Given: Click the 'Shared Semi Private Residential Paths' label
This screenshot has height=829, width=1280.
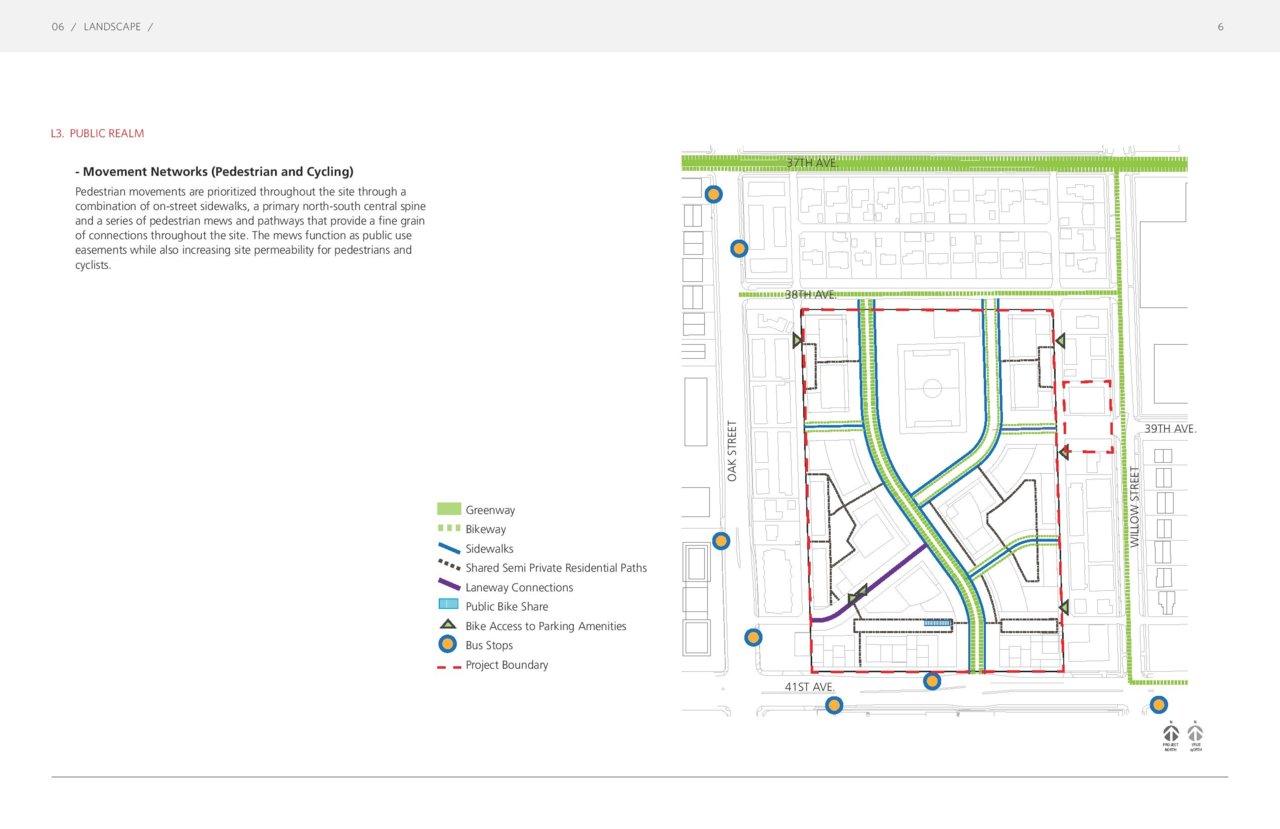Looking at the screenshot, I should click(556, 568).
